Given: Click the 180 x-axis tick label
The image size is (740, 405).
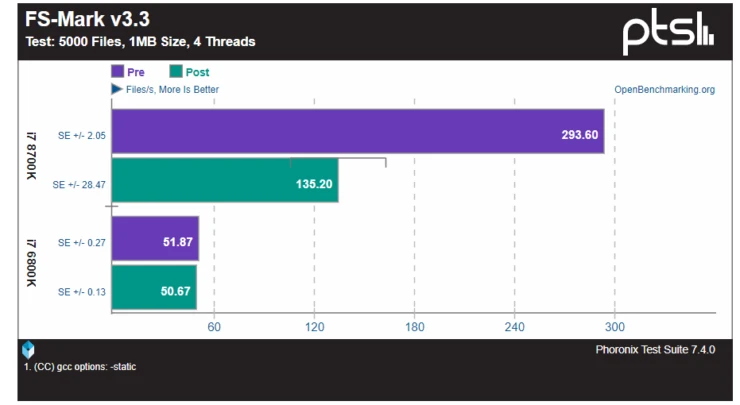Looking at the screenshot, I should click(x=415, y=327).
